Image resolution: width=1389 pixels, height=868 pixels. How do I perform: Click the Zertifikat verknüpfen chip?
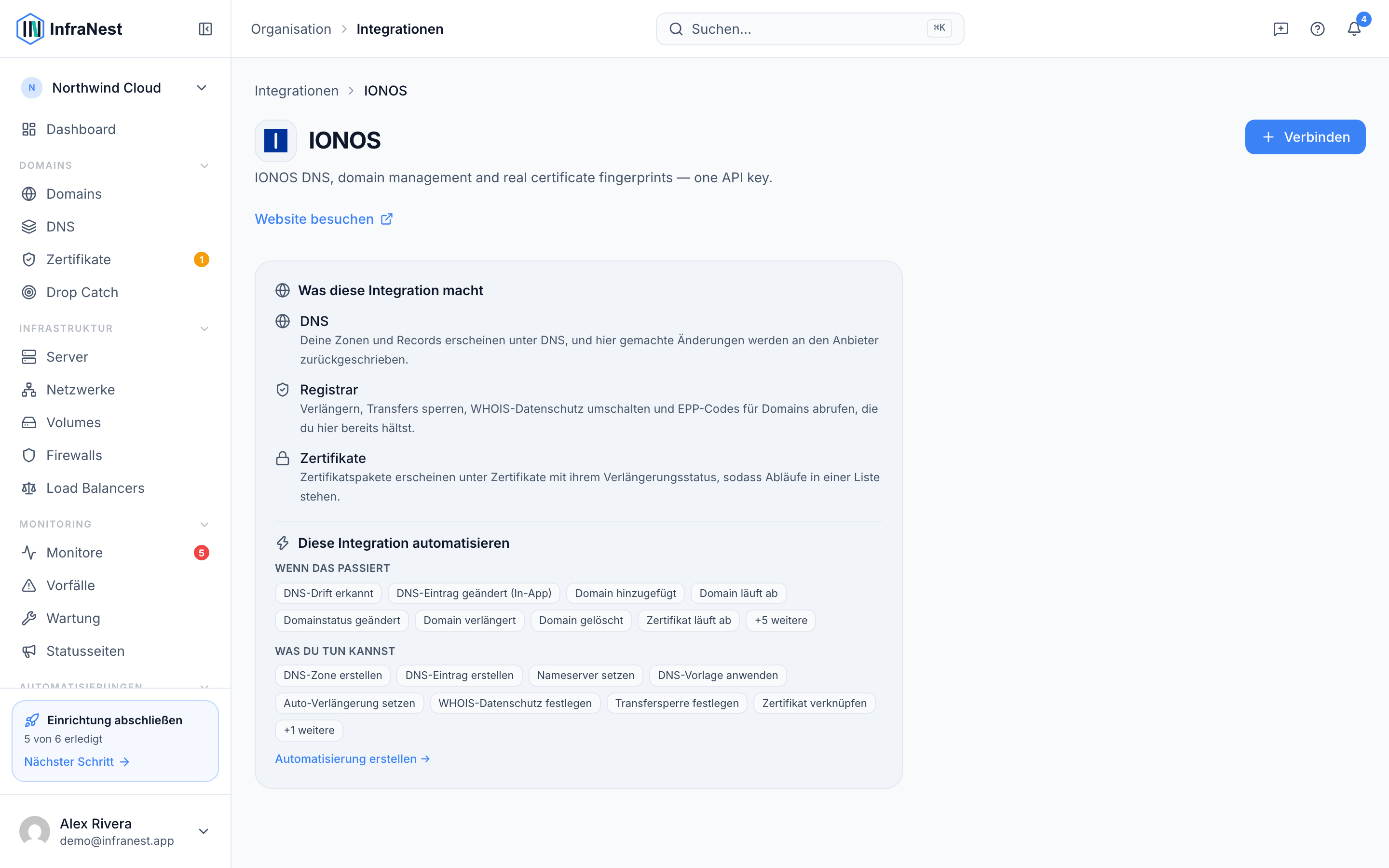(815, 703)
